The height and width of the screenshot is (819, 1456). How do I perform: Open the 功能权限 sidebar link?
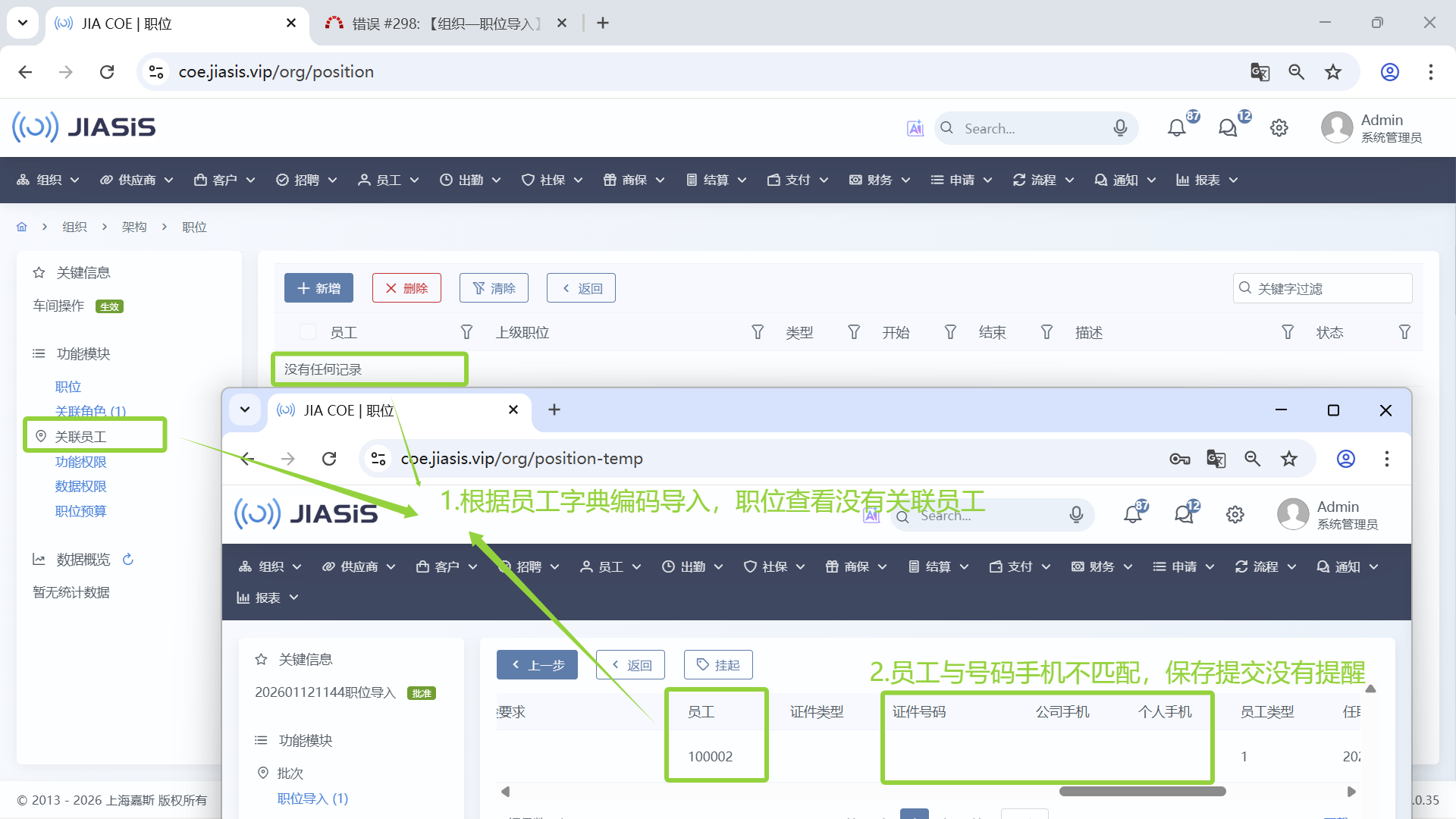click(x=80, y=462)
